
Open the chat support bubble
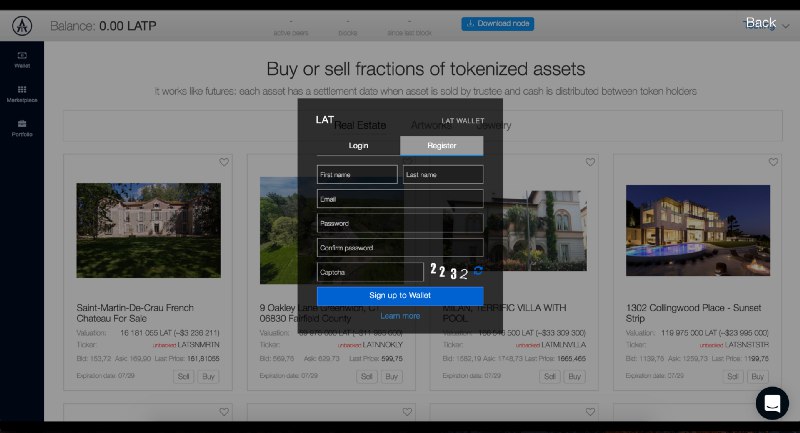(x=772, y=403)
